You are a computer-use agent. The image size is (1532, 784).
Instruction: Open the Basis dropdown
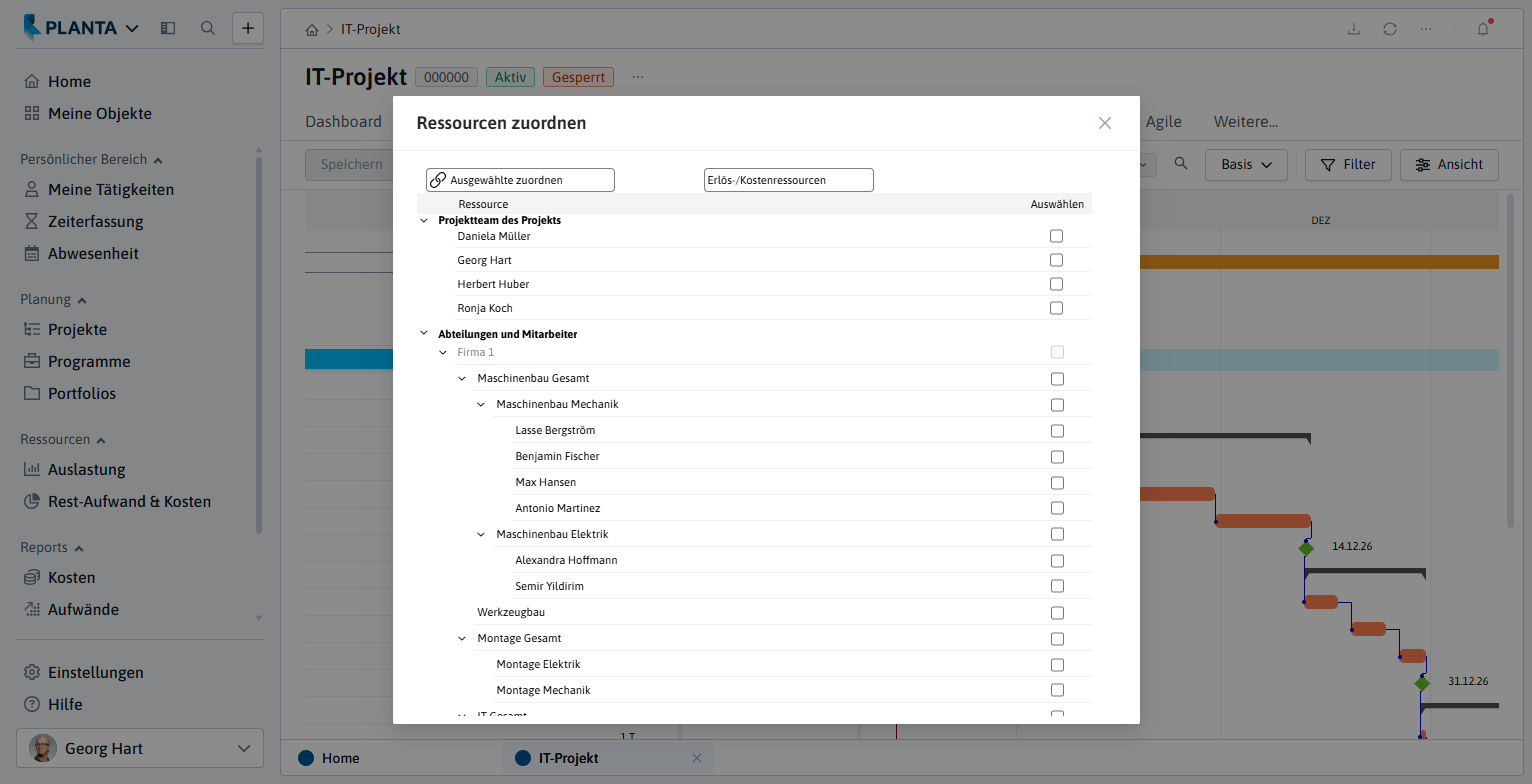point(1246,165)
